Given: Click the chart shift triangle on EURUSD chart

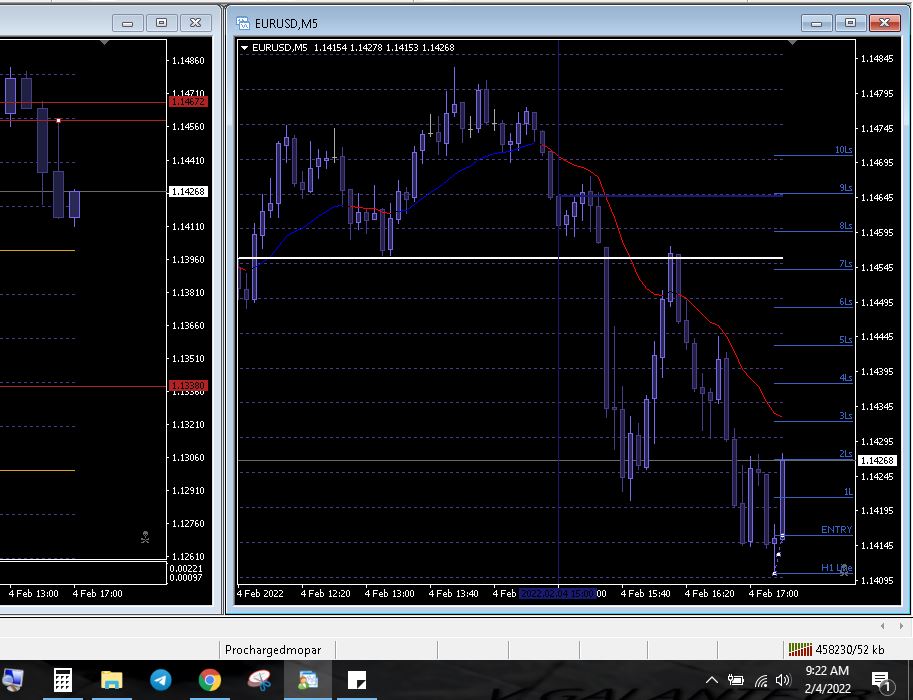Looking at the screenshot, I should (792, 42).
